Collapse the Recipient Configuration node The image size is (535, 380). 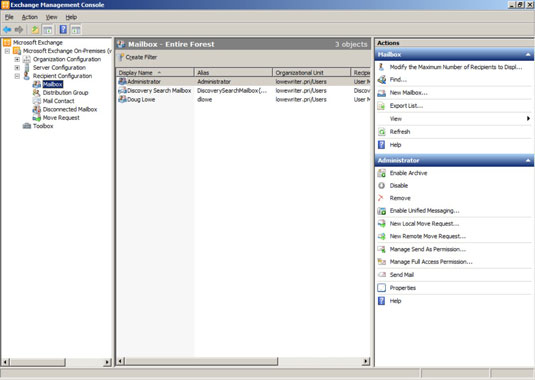point(17,76)
